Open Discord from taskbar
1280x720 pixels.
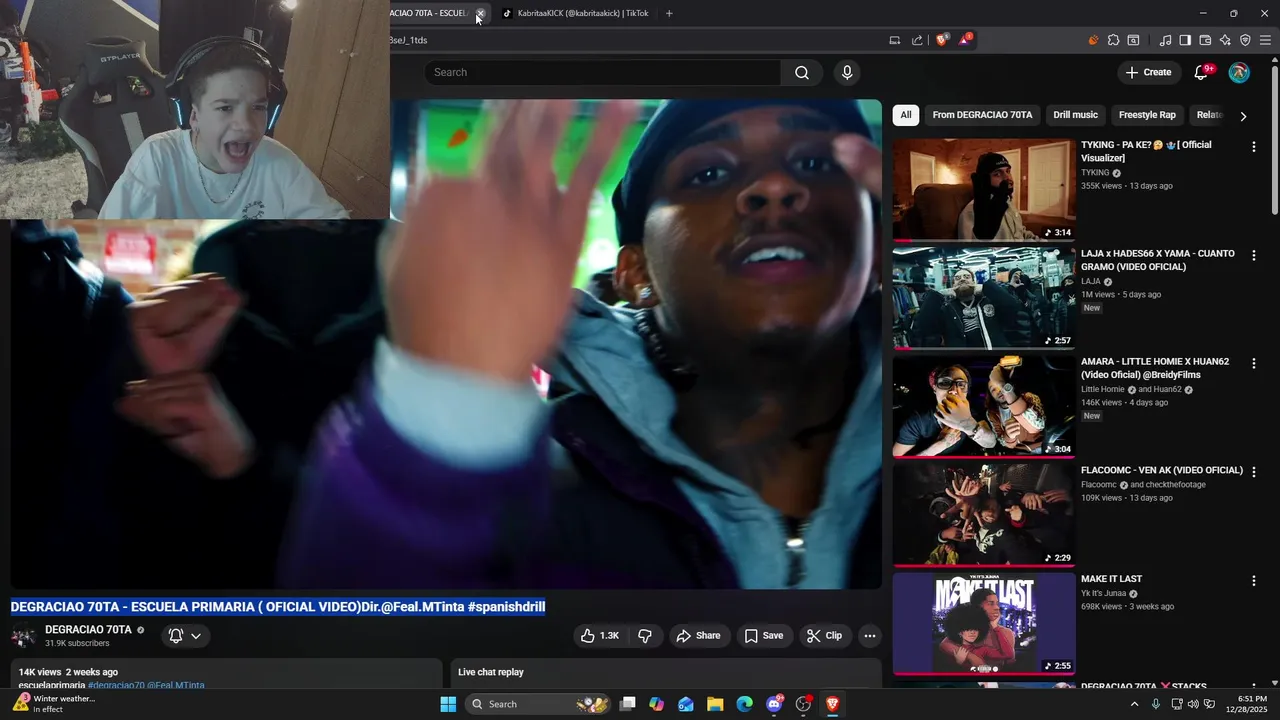tap(774, 704)
